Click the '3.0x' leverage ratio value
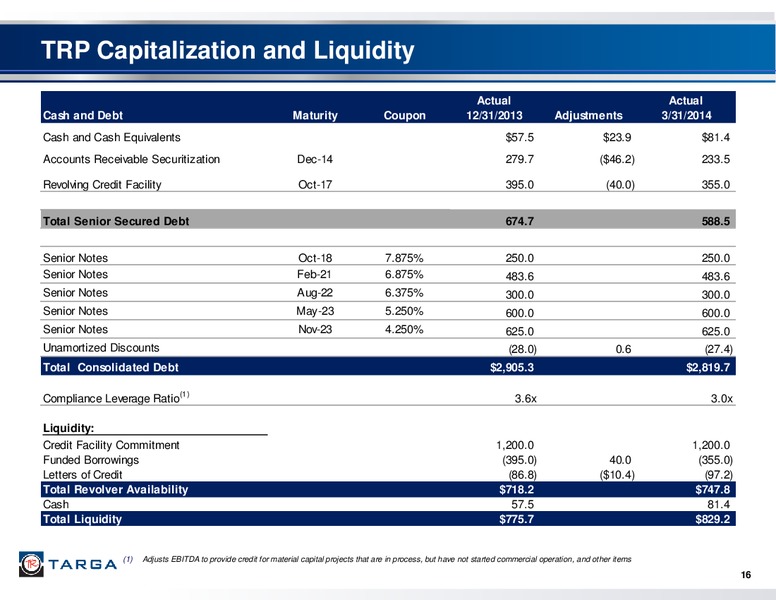The height and width of the screenshot is (600, 776). [722, 399]
